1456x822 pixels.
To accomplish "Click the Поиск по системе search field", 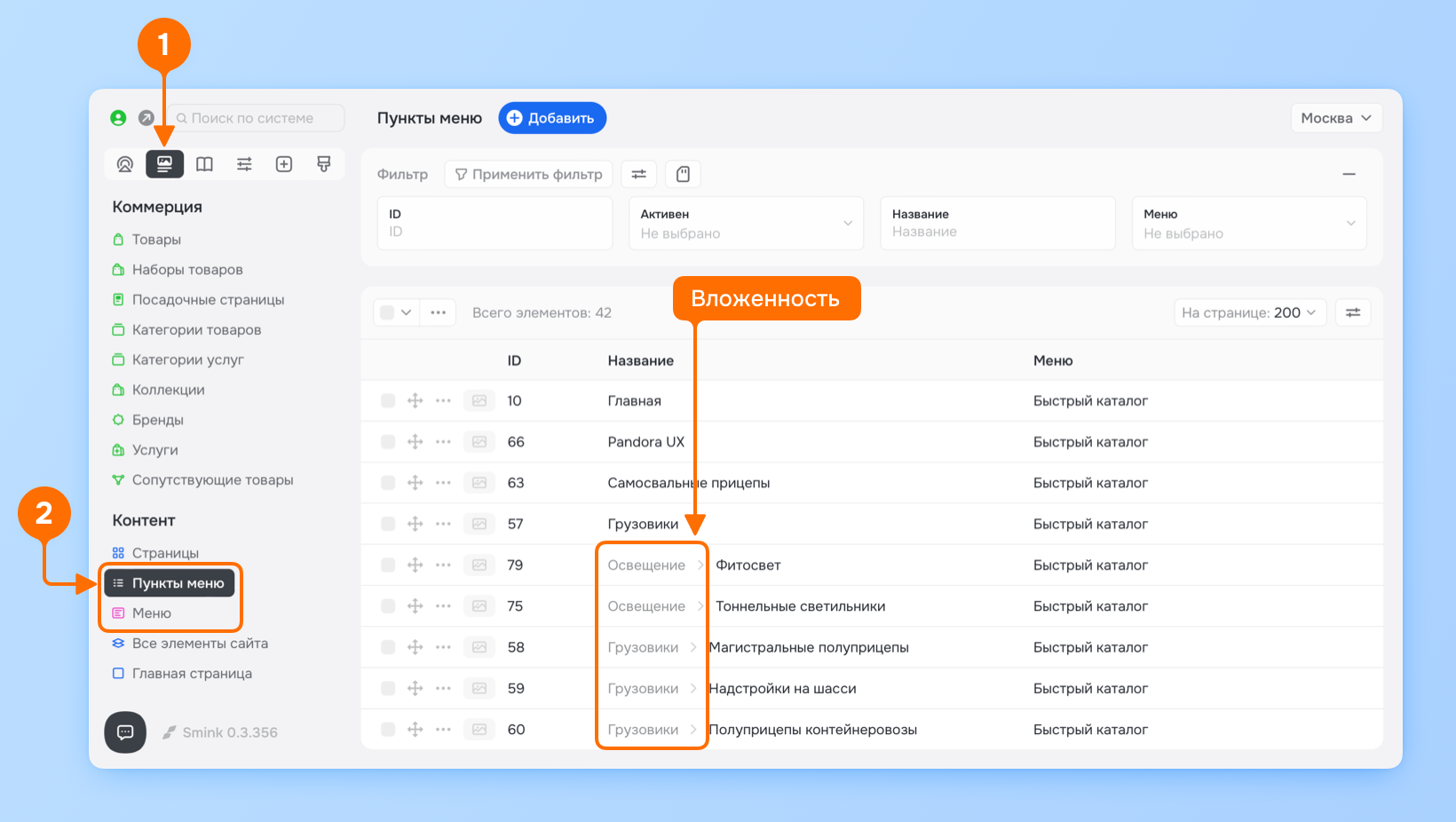I will point(255,118).
